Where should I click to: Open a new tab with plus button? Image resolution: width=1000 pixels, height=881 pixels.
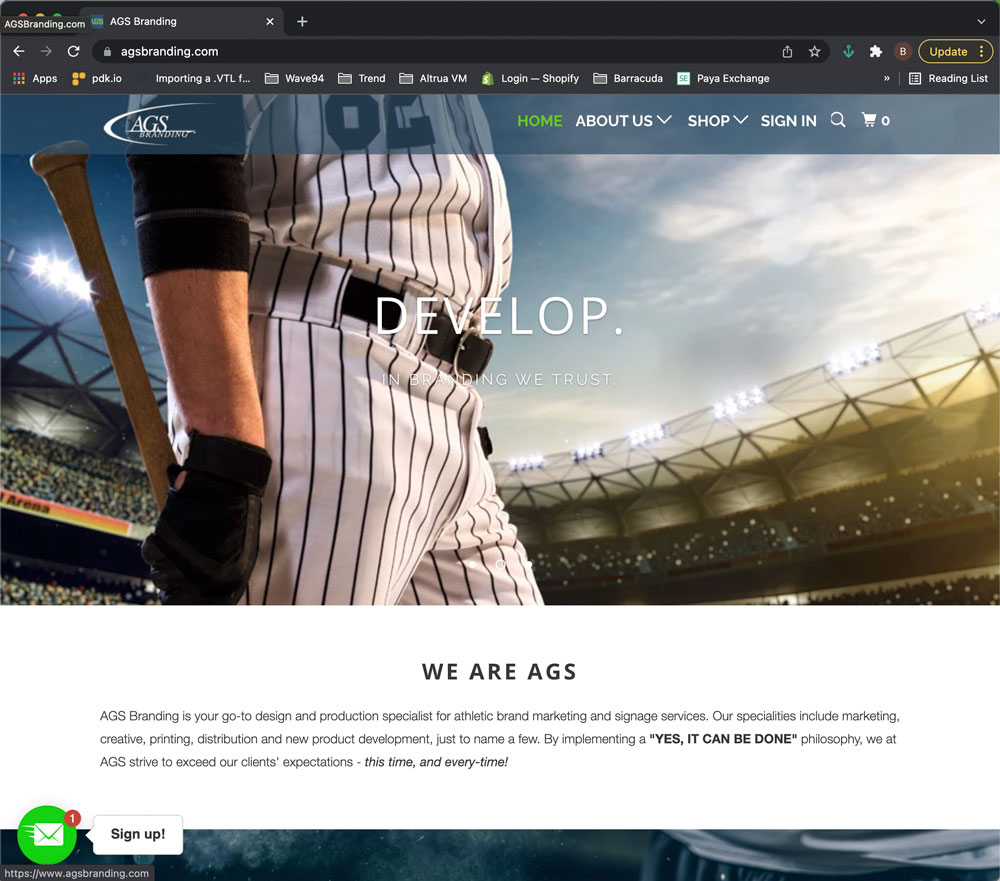[302, 22]
